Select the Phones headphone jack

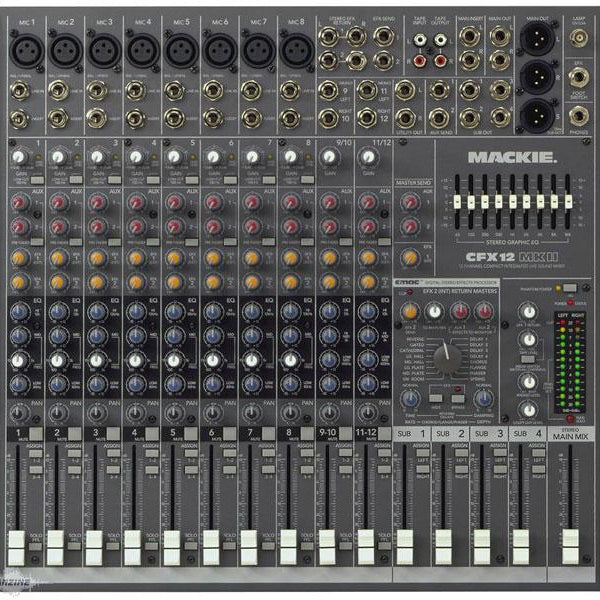(579, 116)
